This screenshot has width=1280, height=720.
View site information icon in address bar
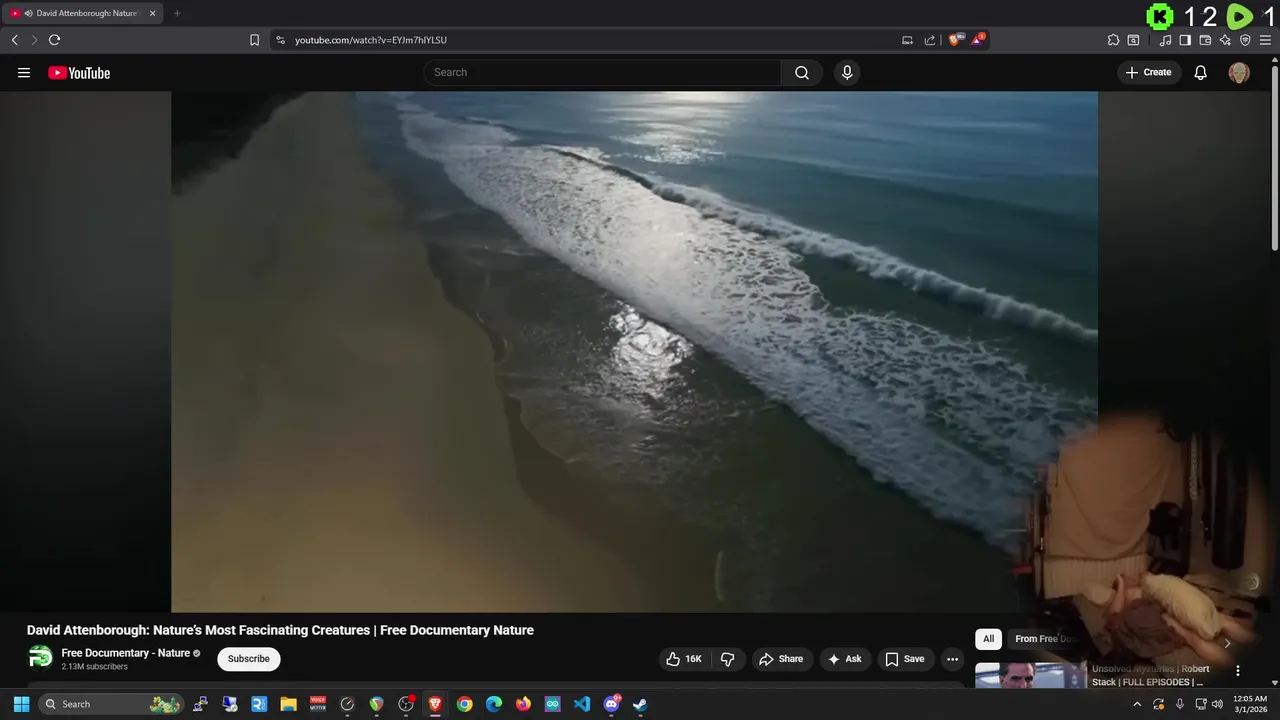pyautogui.click(x=280, y=40)
